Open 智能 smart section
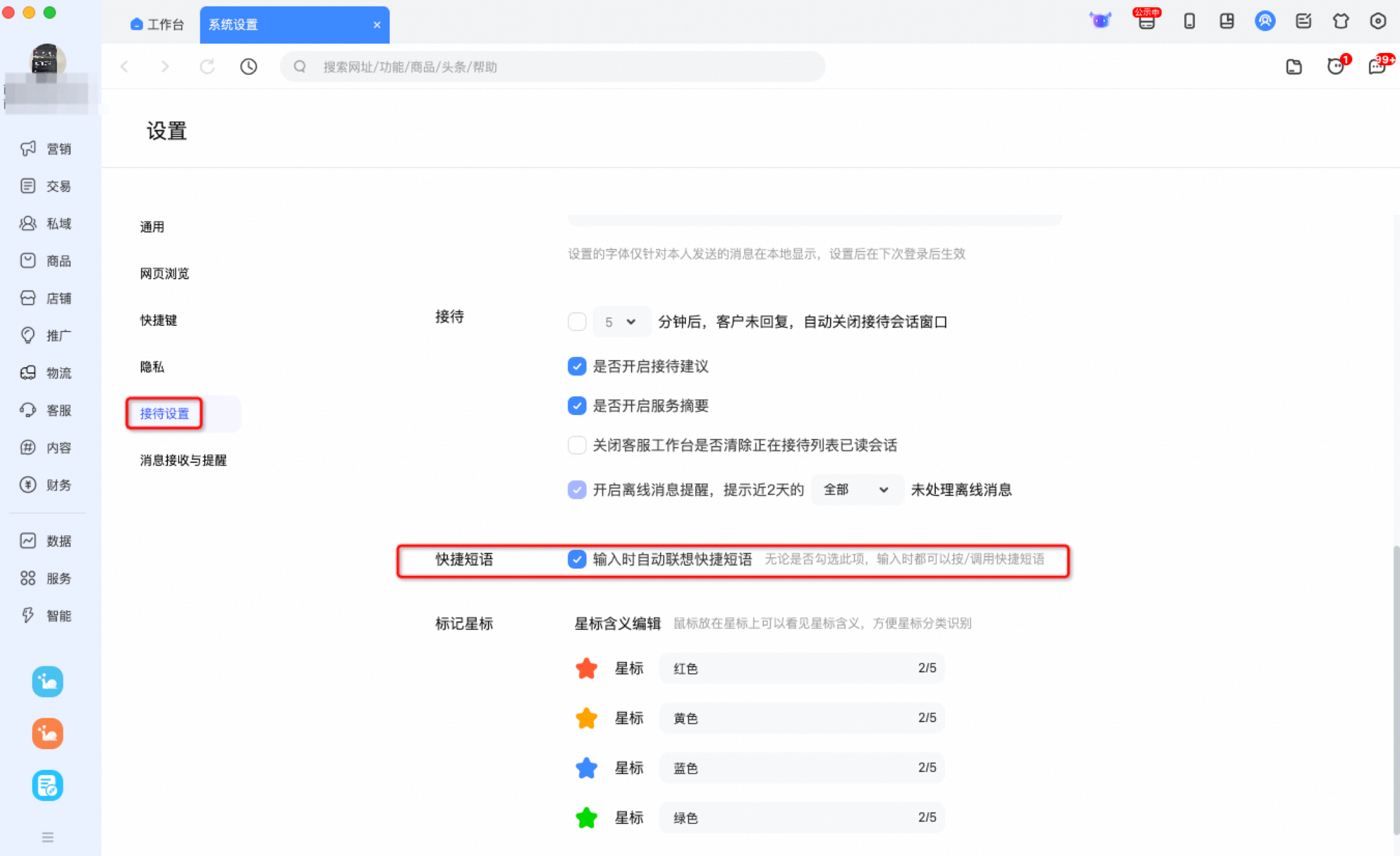Image resolution: width=1400 pixels, height=856 pixels. (46, 615)
